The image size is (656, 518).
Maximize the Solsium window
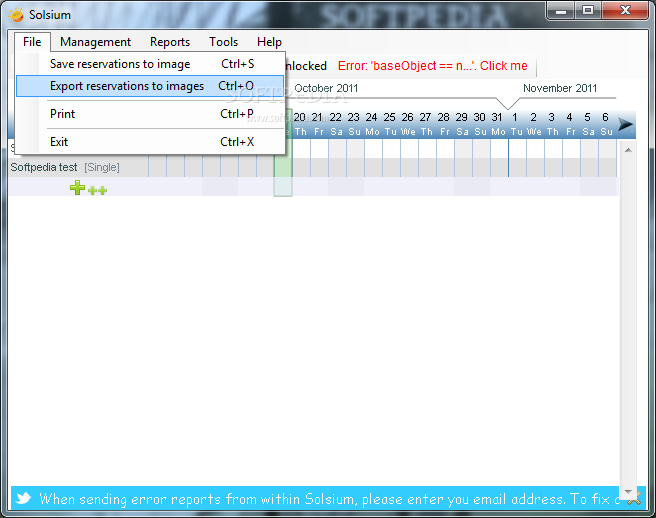coord(588,10)
